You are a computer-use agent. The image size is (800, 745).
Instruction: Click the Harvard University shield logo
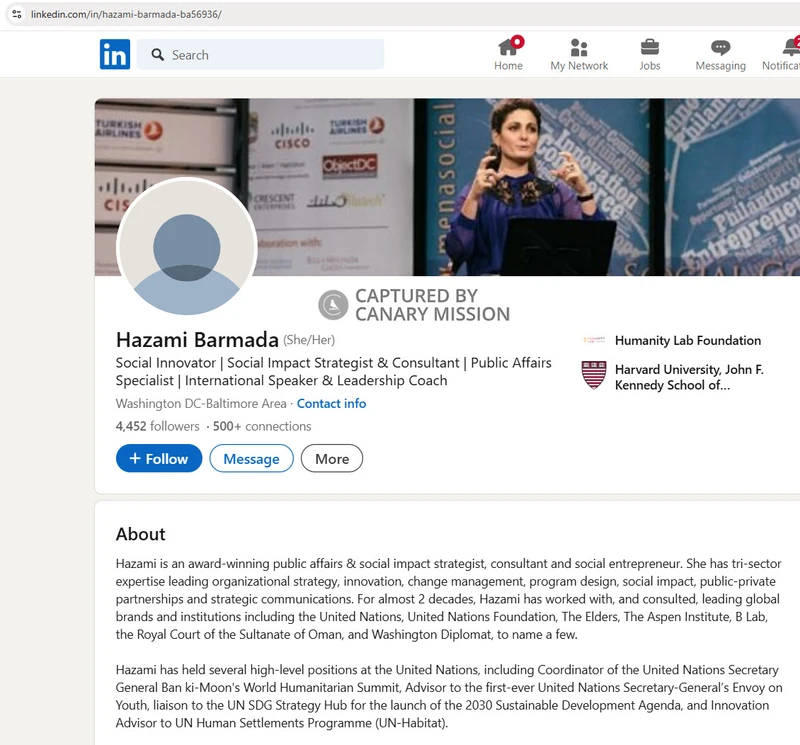pyautogui.click(x=594, y=375)
